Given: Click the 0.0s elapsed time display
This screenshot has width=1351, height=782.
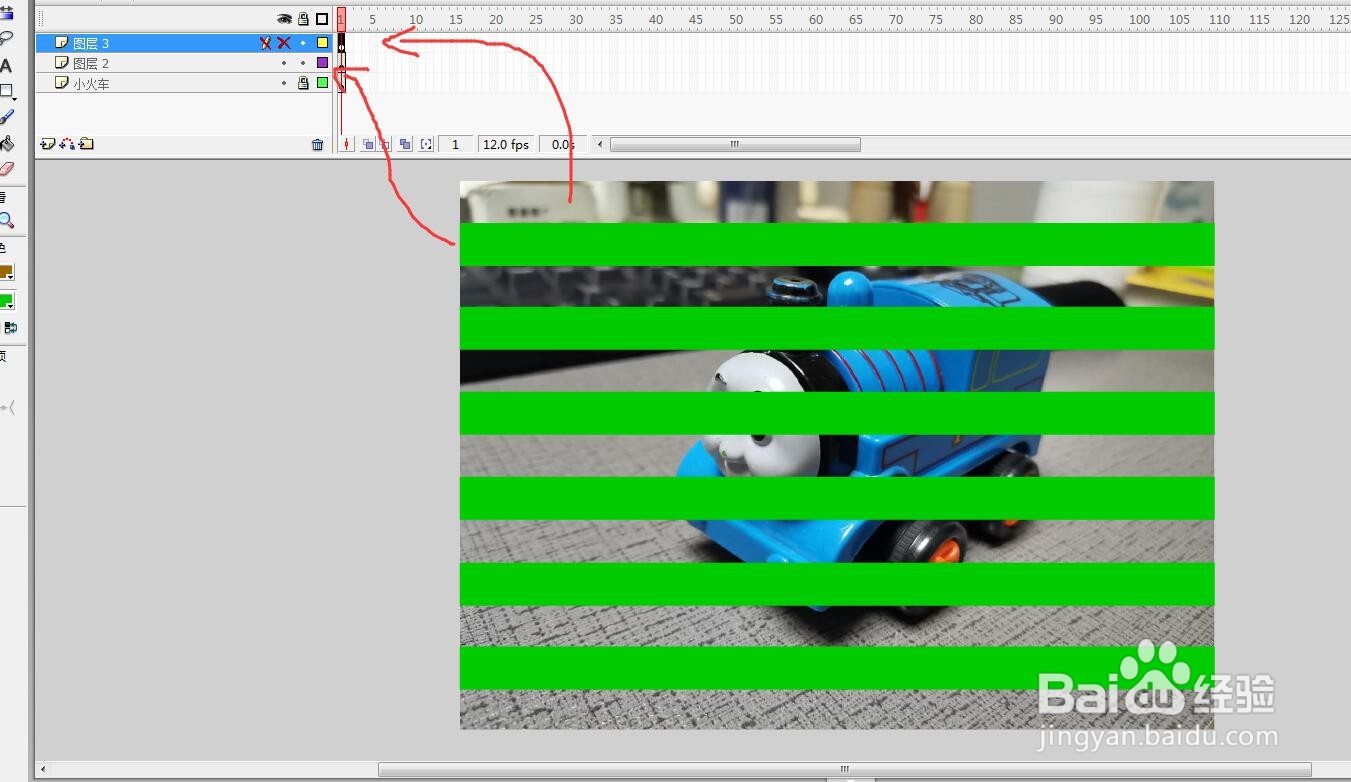Looking at the screenshot, I should click(563, 144).
